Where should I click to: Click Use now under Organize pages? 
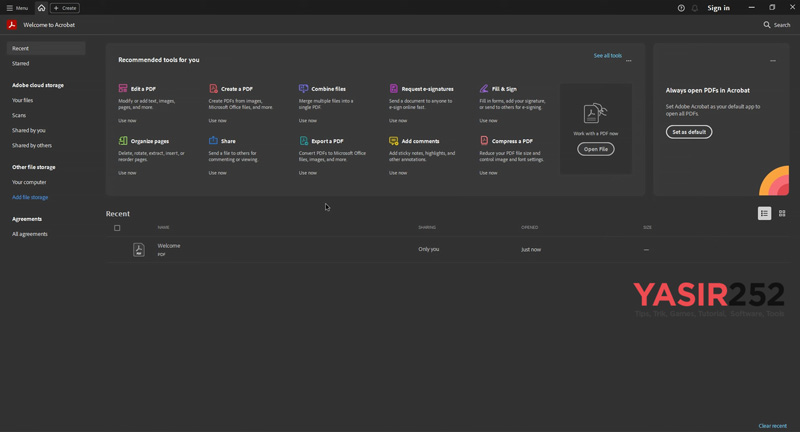click(127, 173)
